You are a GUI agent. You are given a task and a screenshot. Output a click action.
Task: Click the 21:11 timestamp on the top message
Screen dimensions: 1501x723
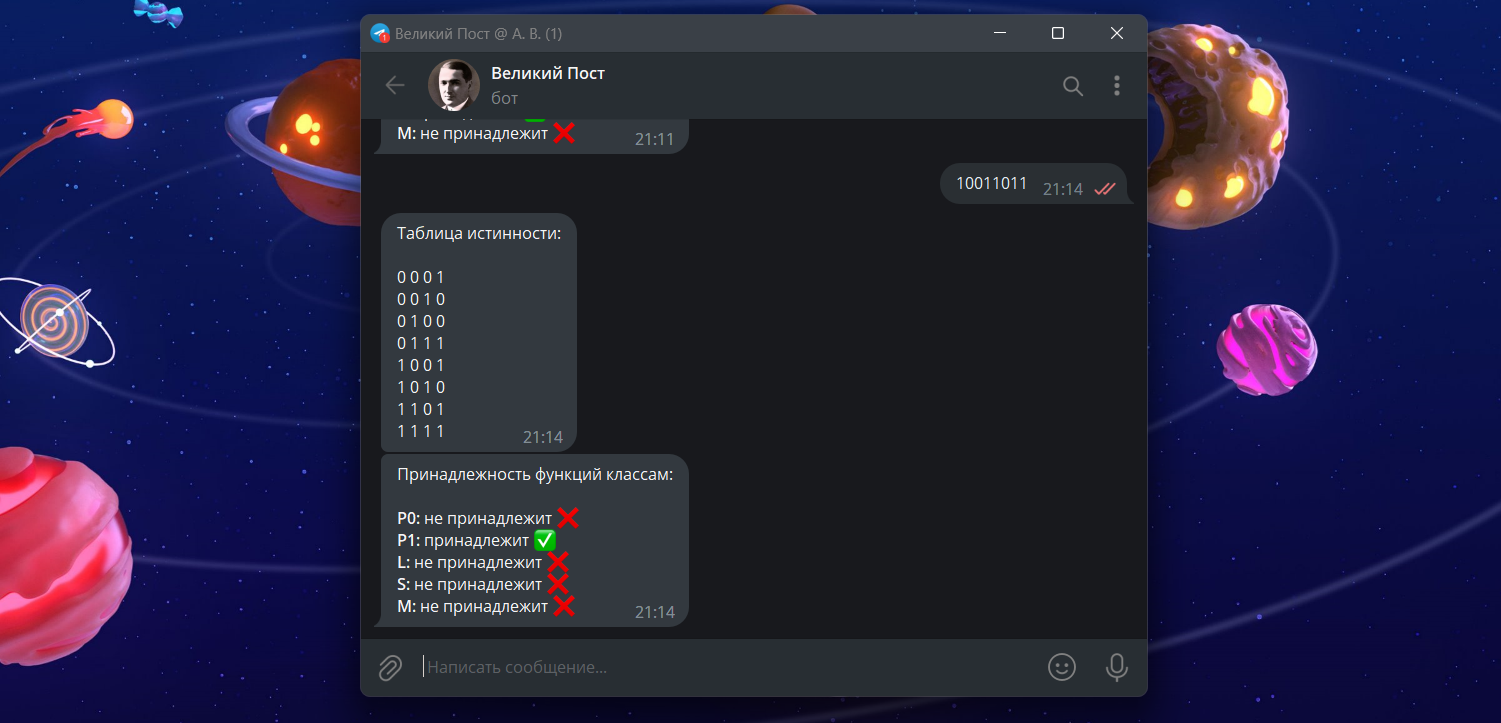[x=655, y=139]
